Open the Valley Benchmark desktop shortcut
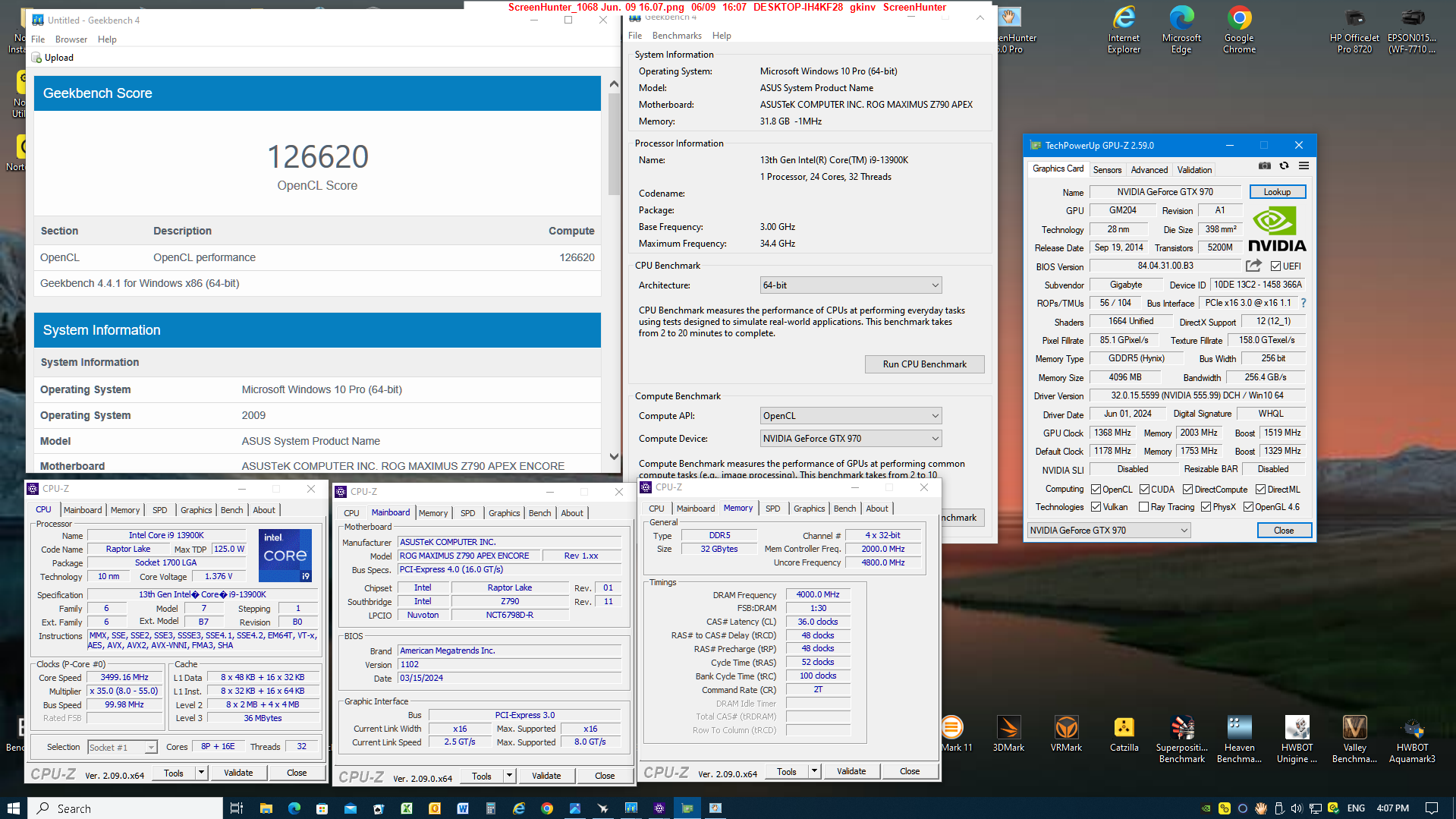 click(x=1354, y=739)
